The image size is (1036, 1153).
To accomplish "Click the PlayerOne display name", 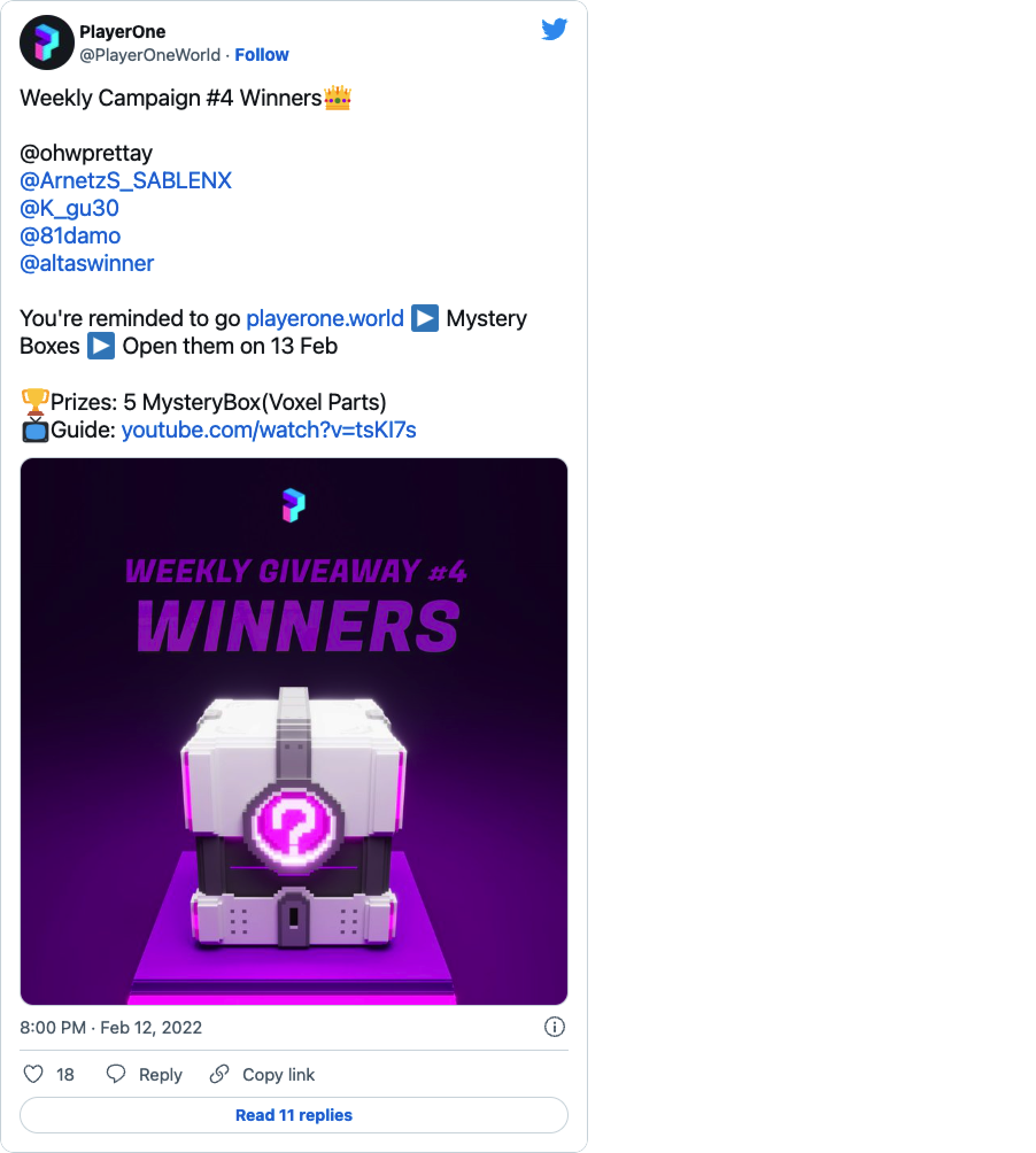I will point(122,32).
